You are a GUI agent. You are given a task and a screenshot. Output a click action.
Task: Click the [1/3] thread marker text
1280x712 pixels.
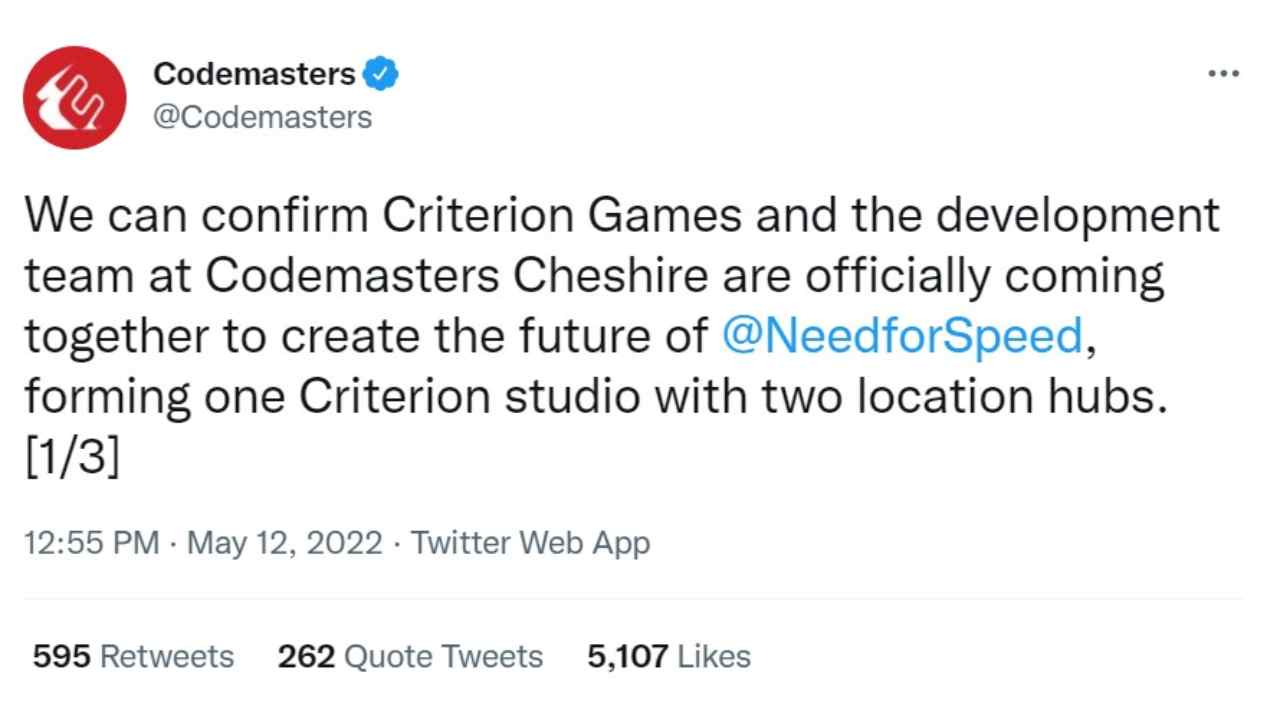tap(72, 459)
